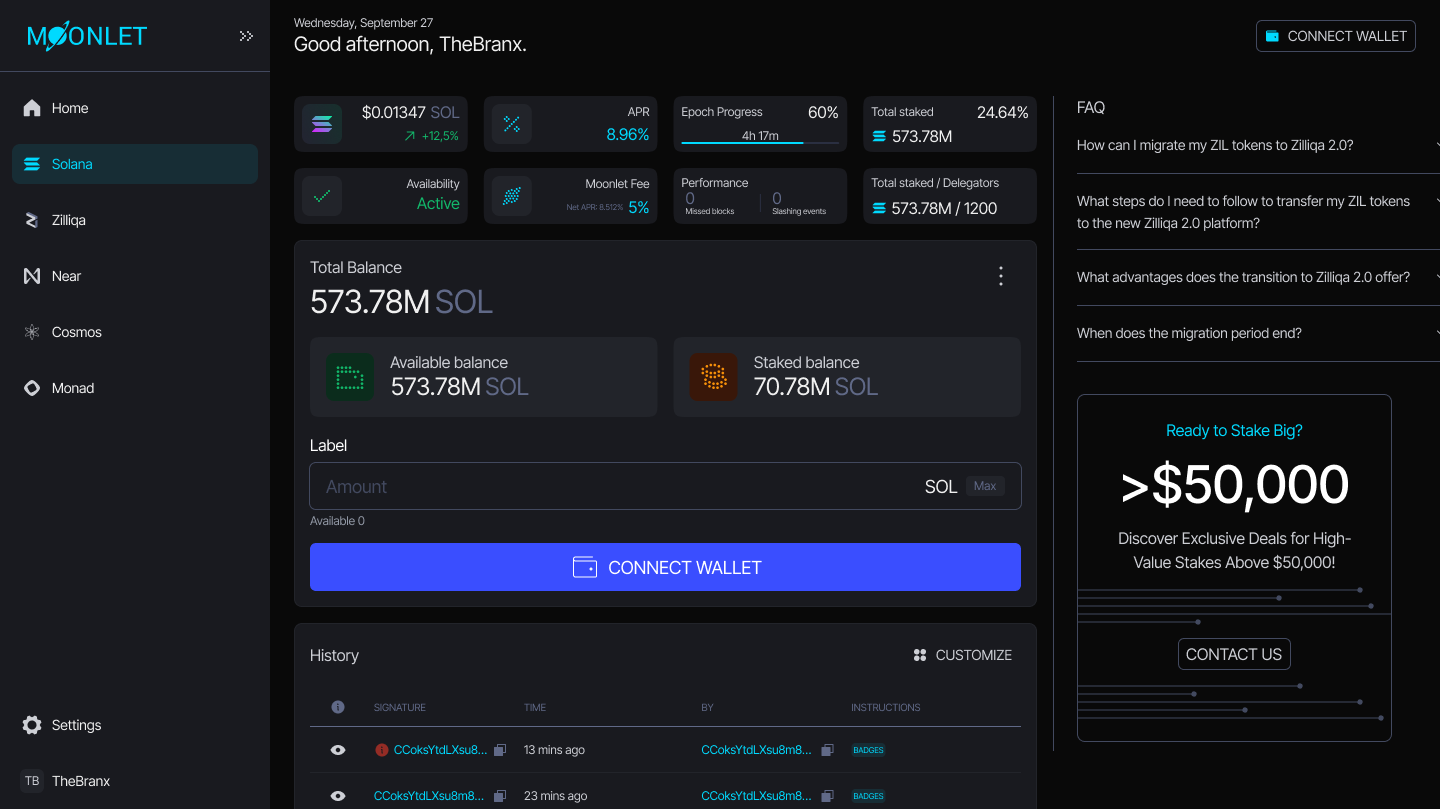1440x809 pixels.
Task: Click the Moonlet Fee icon
Action: (x=512, y=196)
